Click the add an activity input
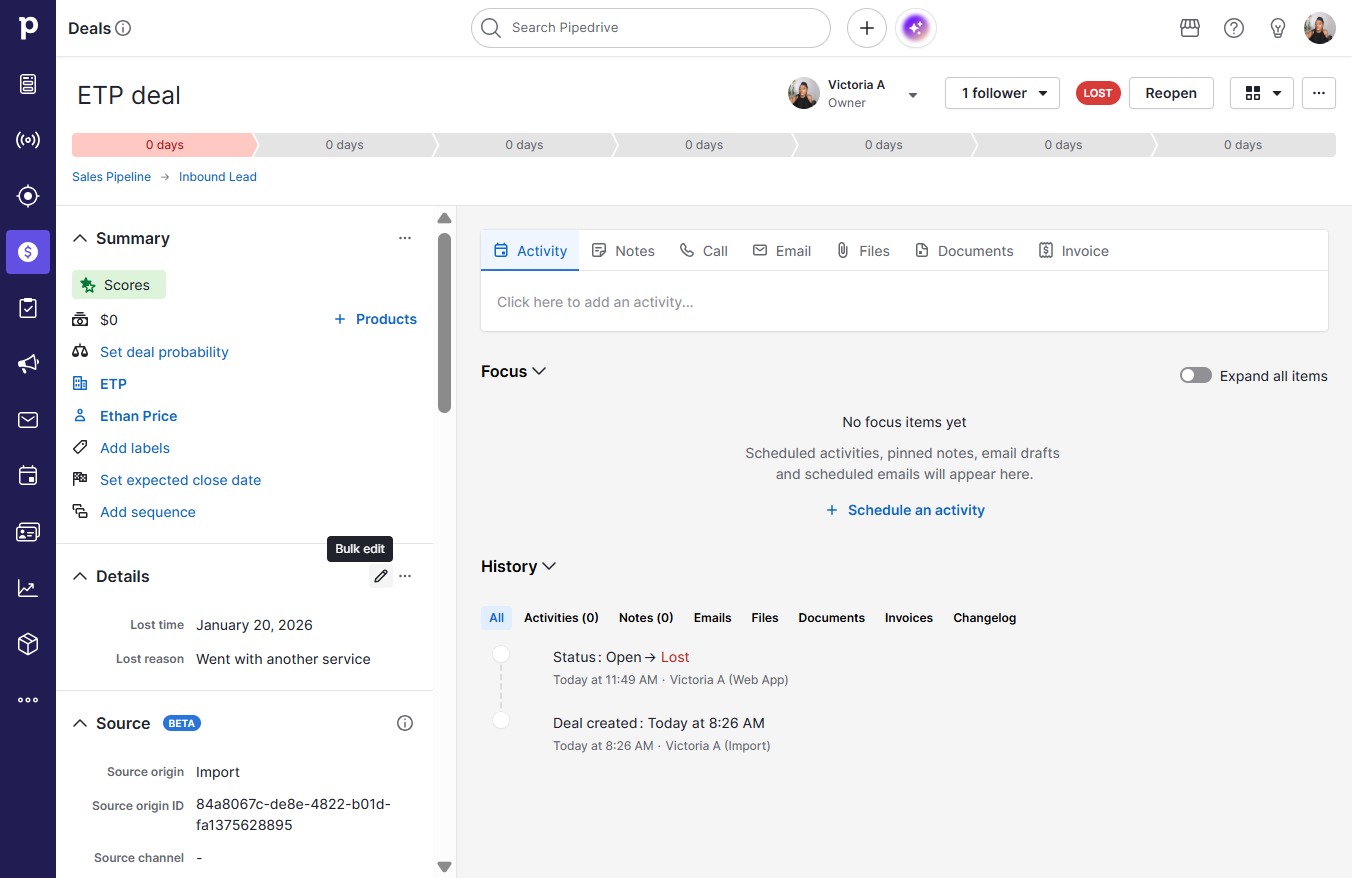Viewport: 1352px width, 878px height. (x=904, y=302)
